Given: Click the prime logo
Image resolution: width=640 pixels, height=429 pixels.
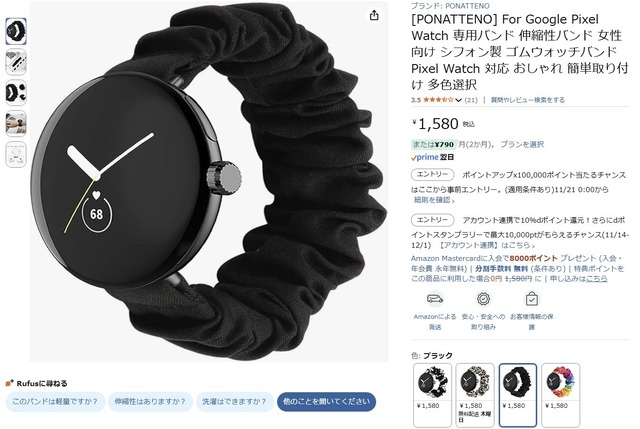Looking at the screenshot, I should pyautogui.click(x=425, y=157).
